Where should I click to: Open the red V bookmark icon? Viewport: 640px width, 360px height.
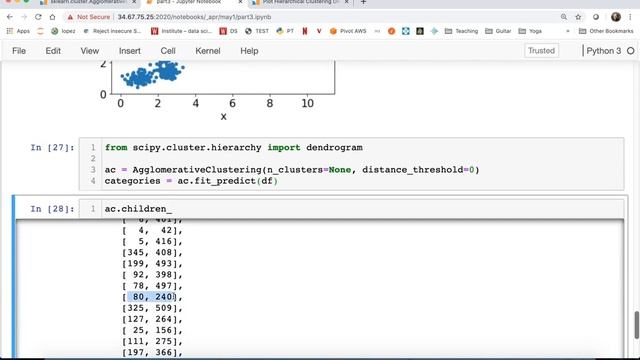point(319,31)
